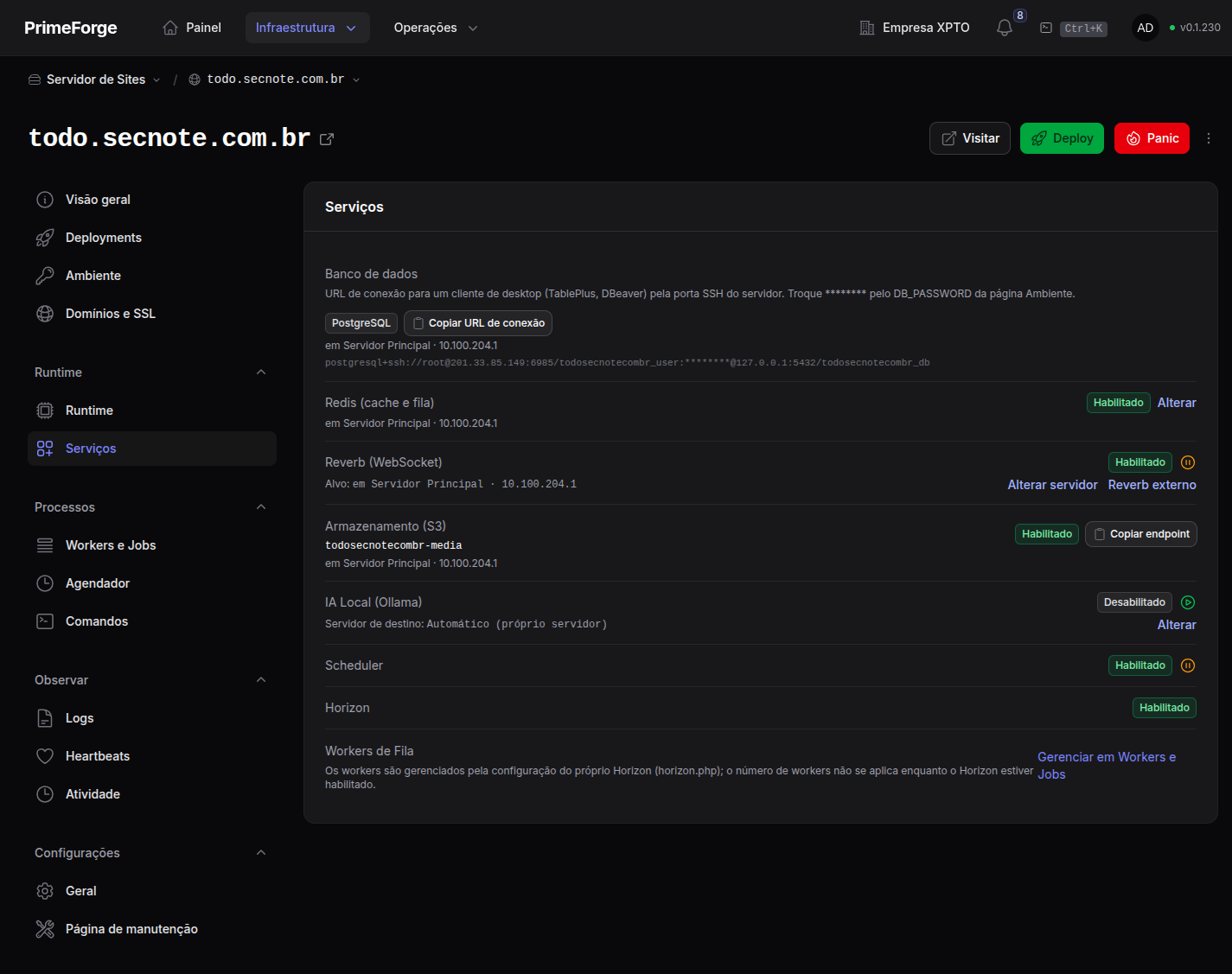Screen dimensions: 1232x974
Task: Click the PrimeForge logo
Action: pyautogui.click(x=71, y=28)
